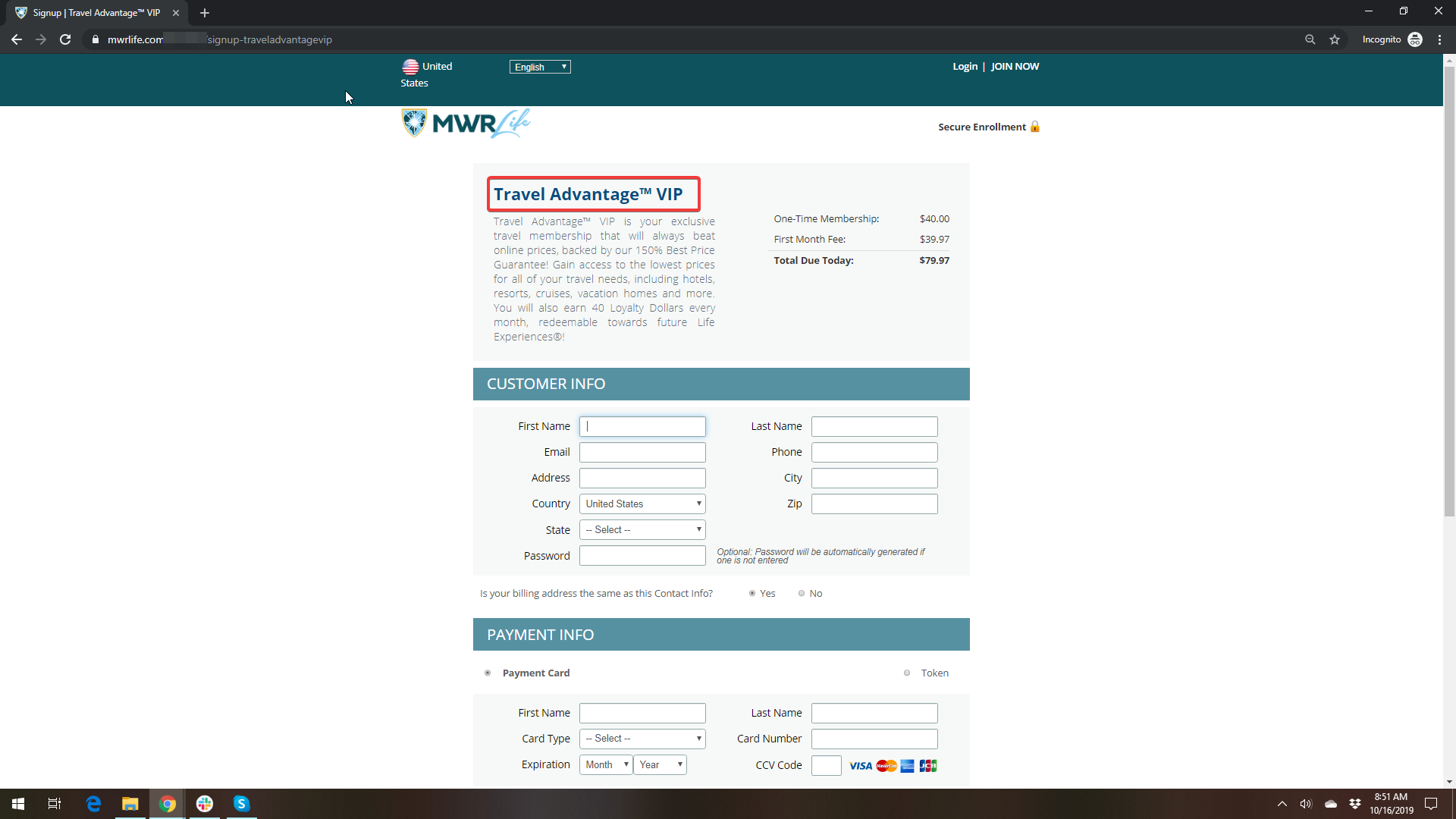Open Chrome's three-dot menu

[x=1439, y=39]
